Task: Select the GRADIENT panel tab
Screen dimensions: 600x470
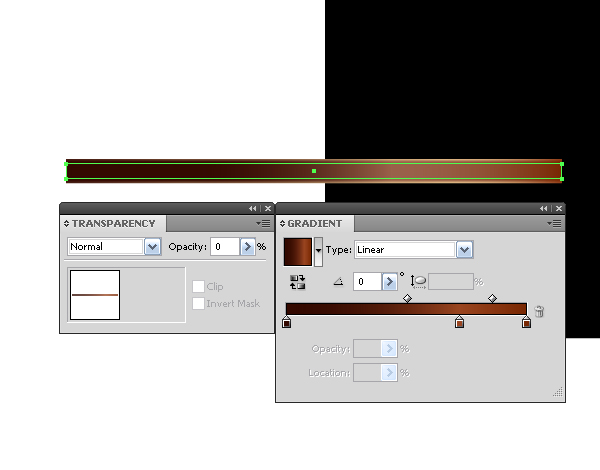Action: (315, 224)
